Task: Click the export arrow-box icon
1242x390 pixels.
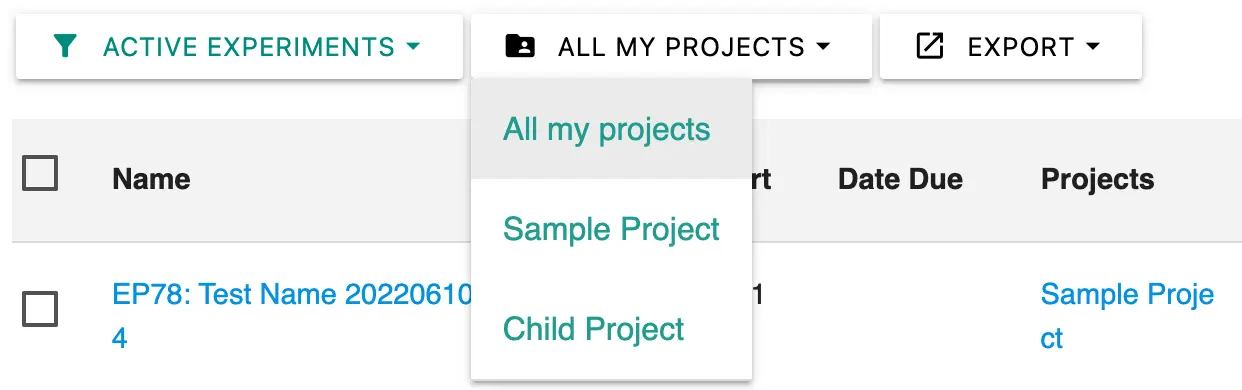Action: pyautogui.click(x=930, y=46)
